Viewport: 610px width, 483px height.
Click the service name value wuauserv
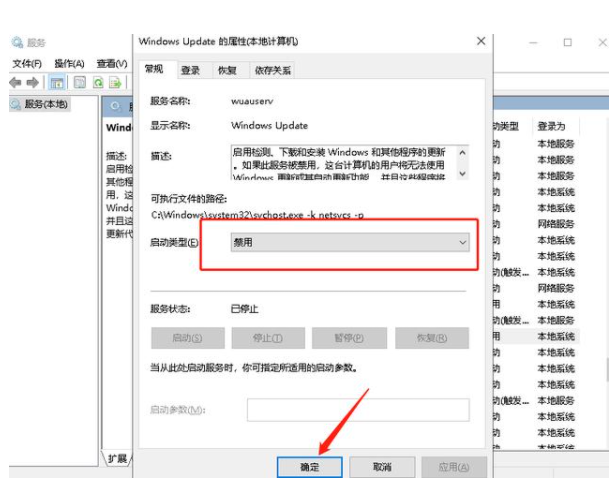click(x=252, y=102)
